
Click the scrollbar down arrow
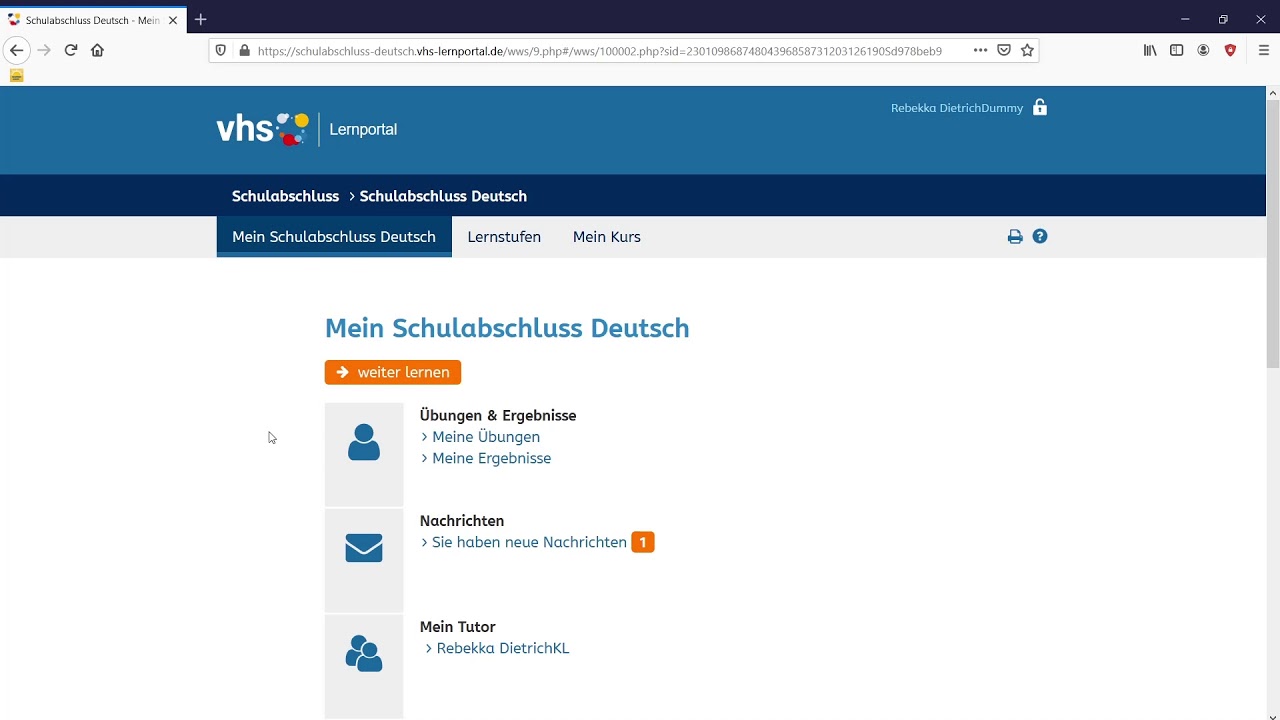coord(1273,716)
